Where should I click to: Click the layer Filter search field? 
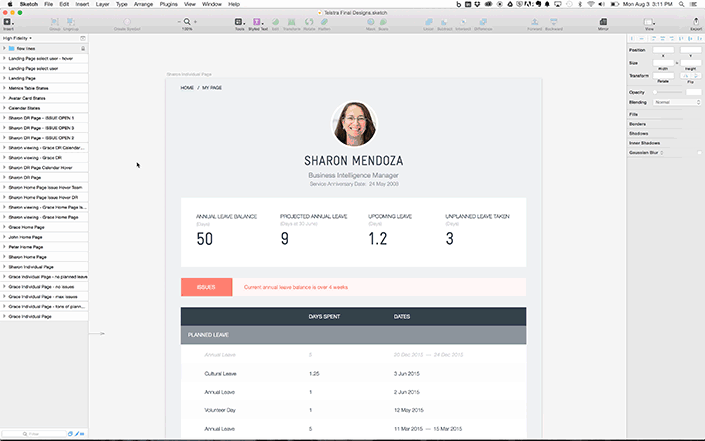coord(34,434)
